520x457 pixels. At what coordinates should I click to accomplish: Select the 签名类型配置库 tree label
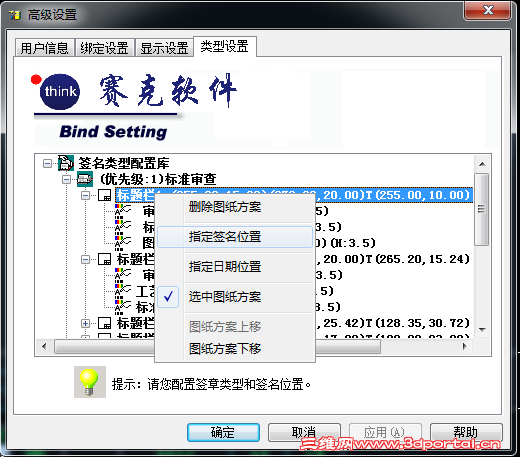click(x=124, y=163)
